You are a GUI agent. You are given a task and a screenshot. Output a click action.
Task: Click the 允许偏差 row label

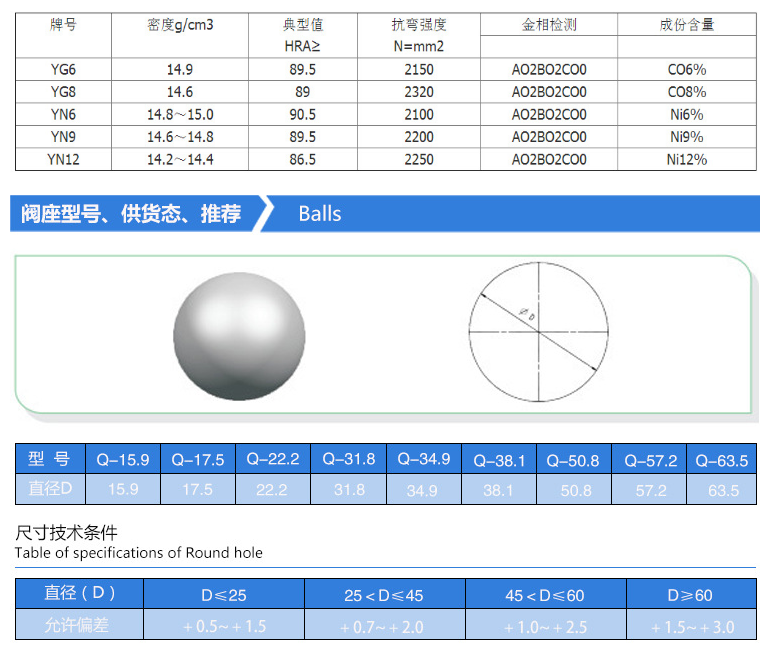(x=80, y=626)
